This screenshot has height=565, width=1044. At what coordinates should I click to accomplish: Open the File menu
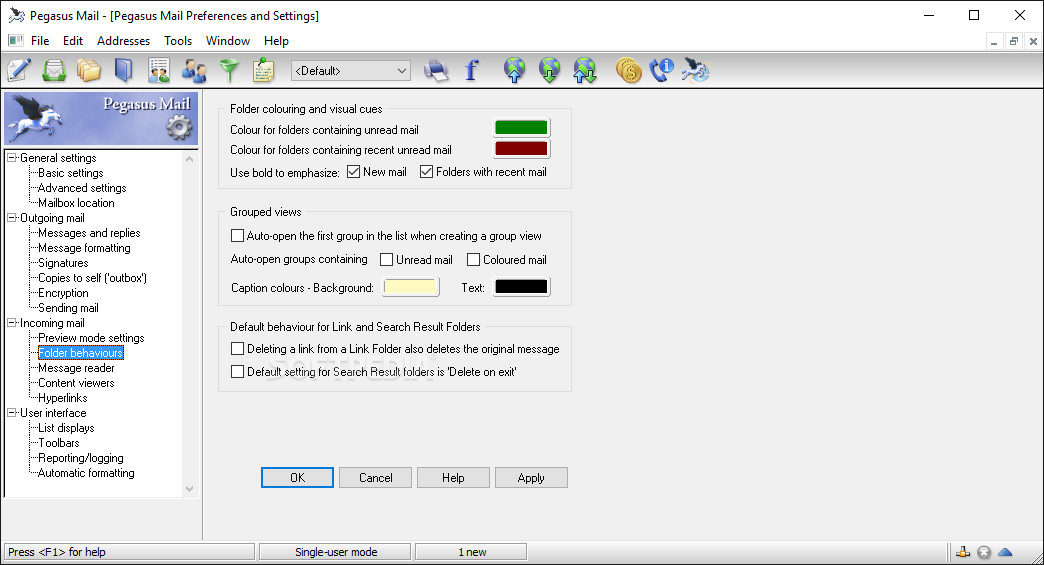(40, 41)
